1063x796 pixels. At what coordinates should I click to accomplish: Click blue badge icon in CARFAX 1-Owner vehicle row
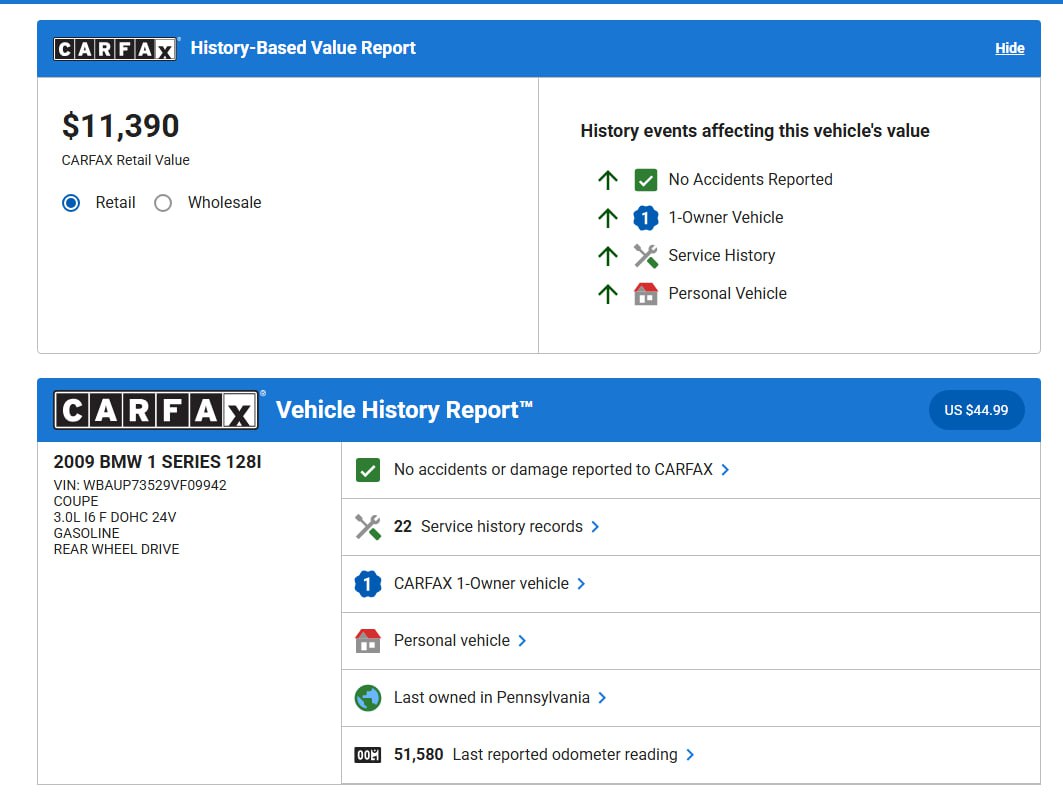(367, 584)
